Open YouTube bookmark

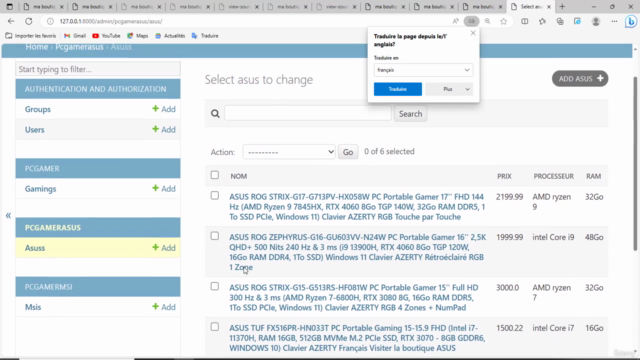point(107,36)
